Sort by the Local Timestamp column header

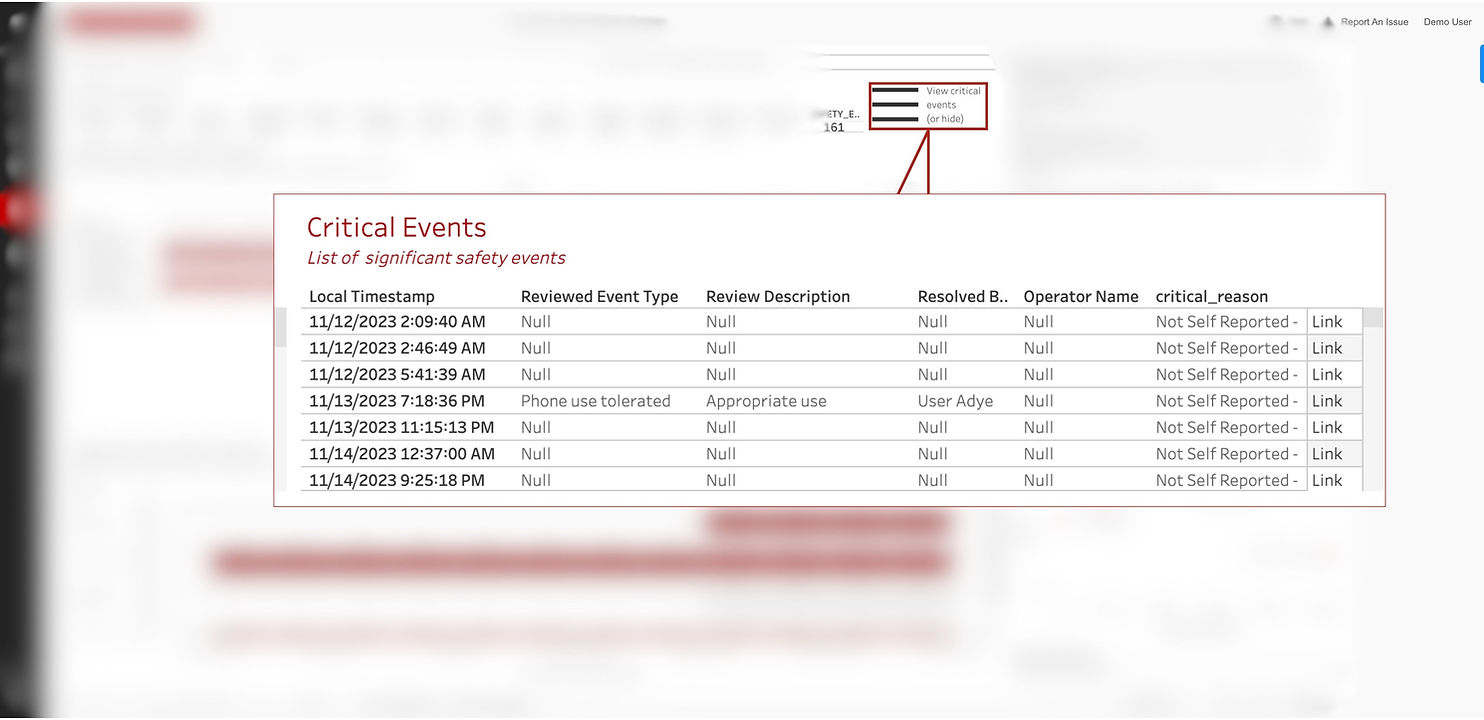point(372,296)
